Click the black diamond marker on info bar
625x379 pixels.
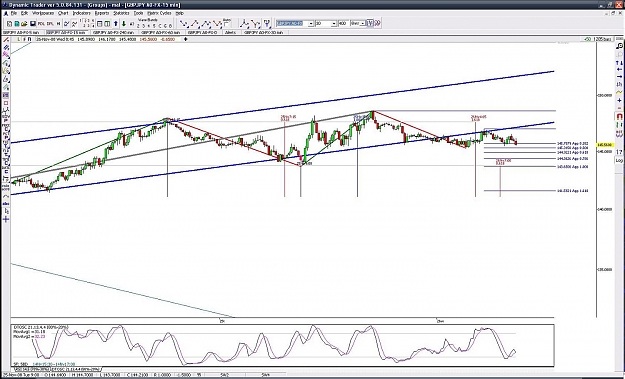coord(185,39)
